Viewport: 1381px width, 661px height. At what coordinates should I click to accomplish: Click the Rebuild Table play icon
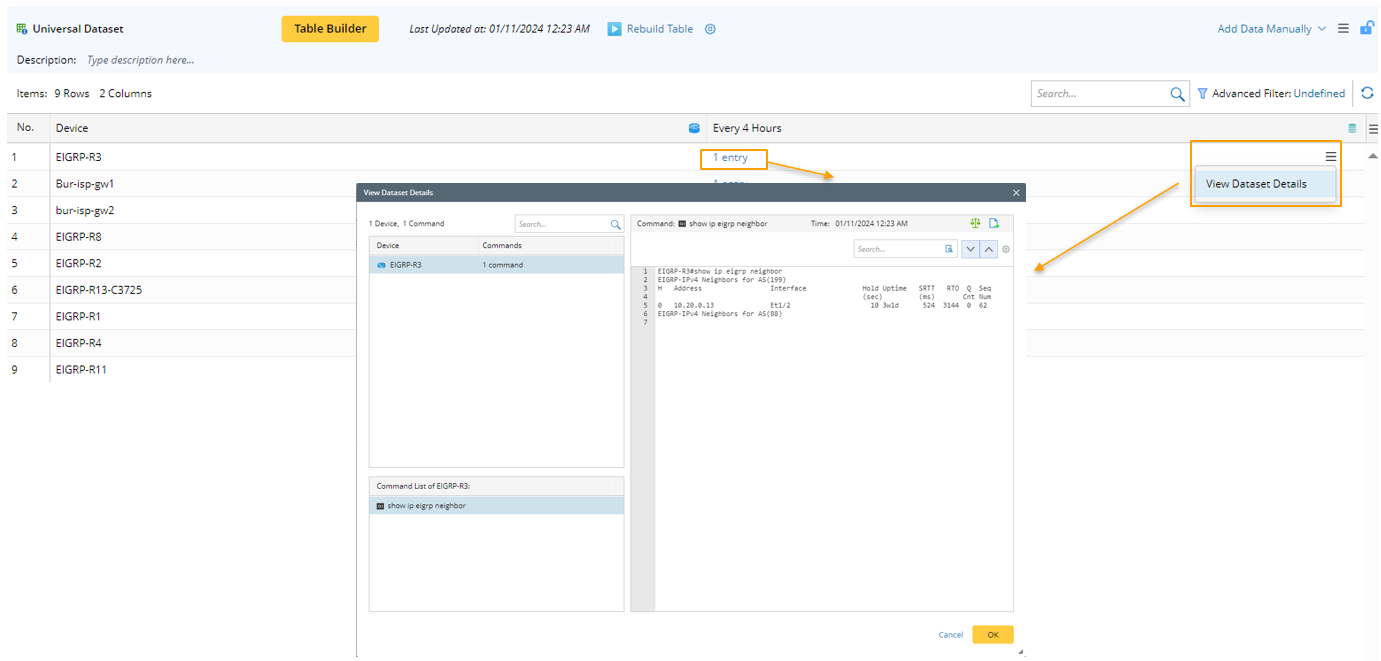click(x=615, y=29)
